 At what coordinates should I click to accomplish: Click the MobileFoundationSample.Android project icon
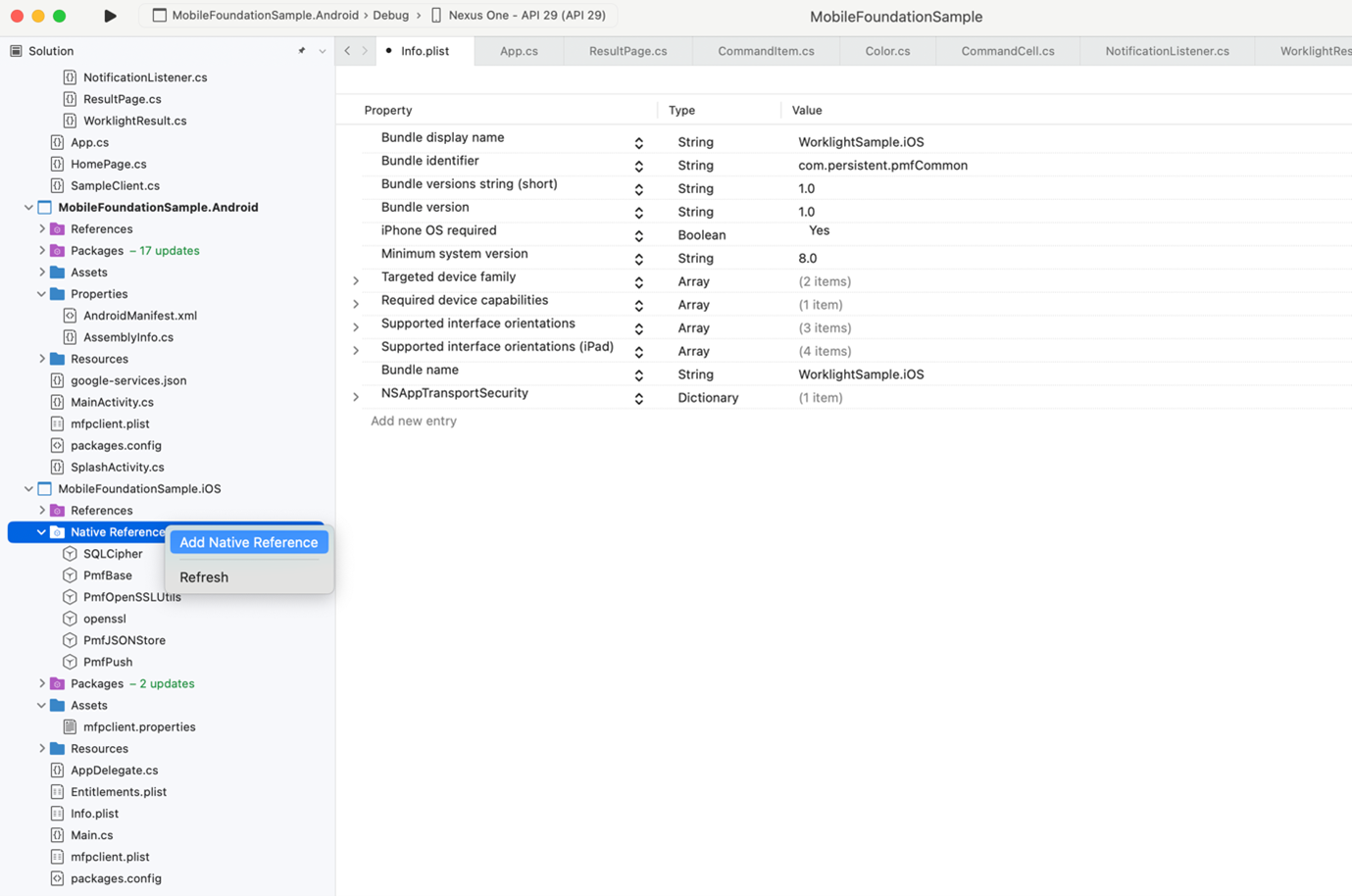pos(45,208)
